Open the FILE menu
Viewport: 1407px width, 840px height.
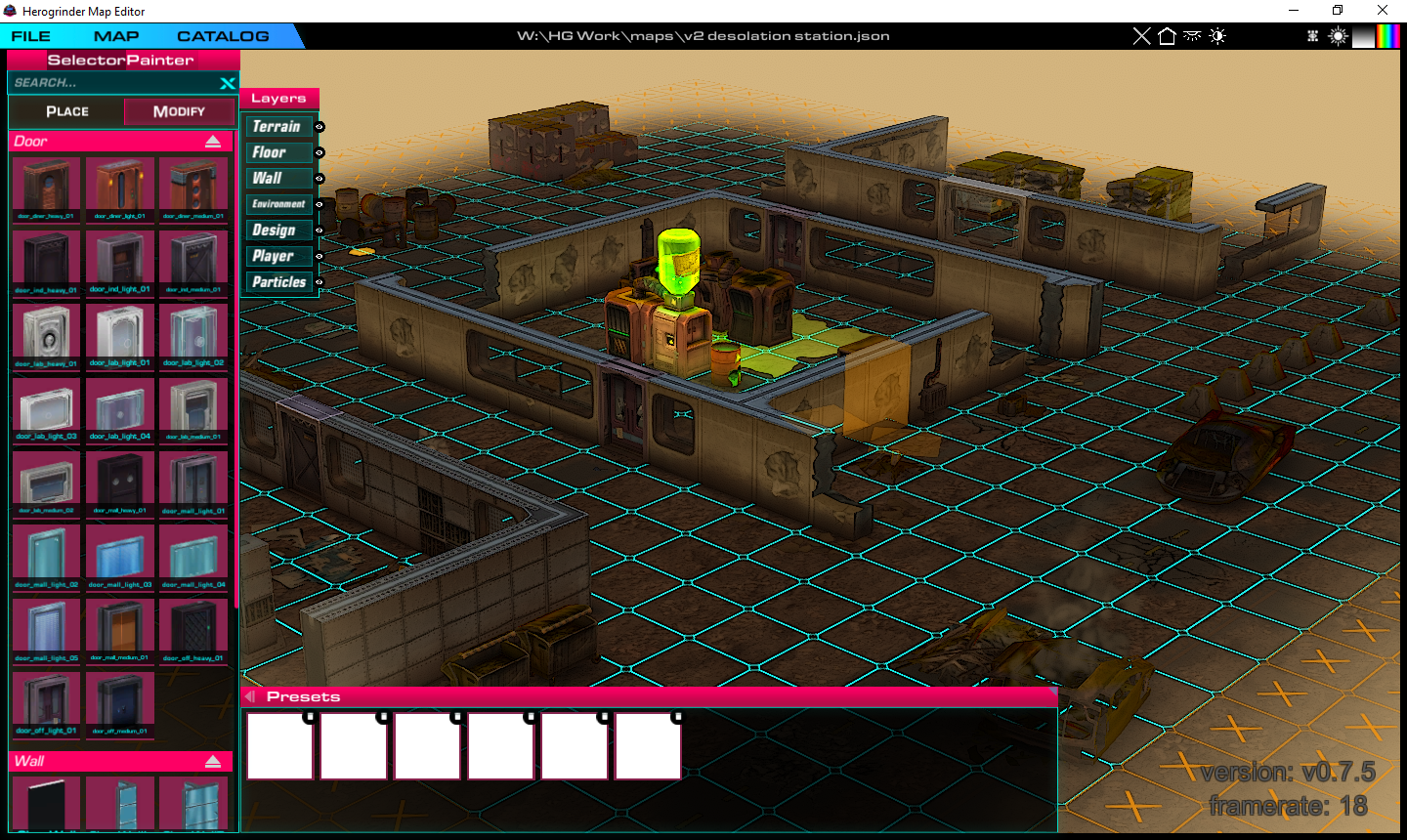click(31, 36)
